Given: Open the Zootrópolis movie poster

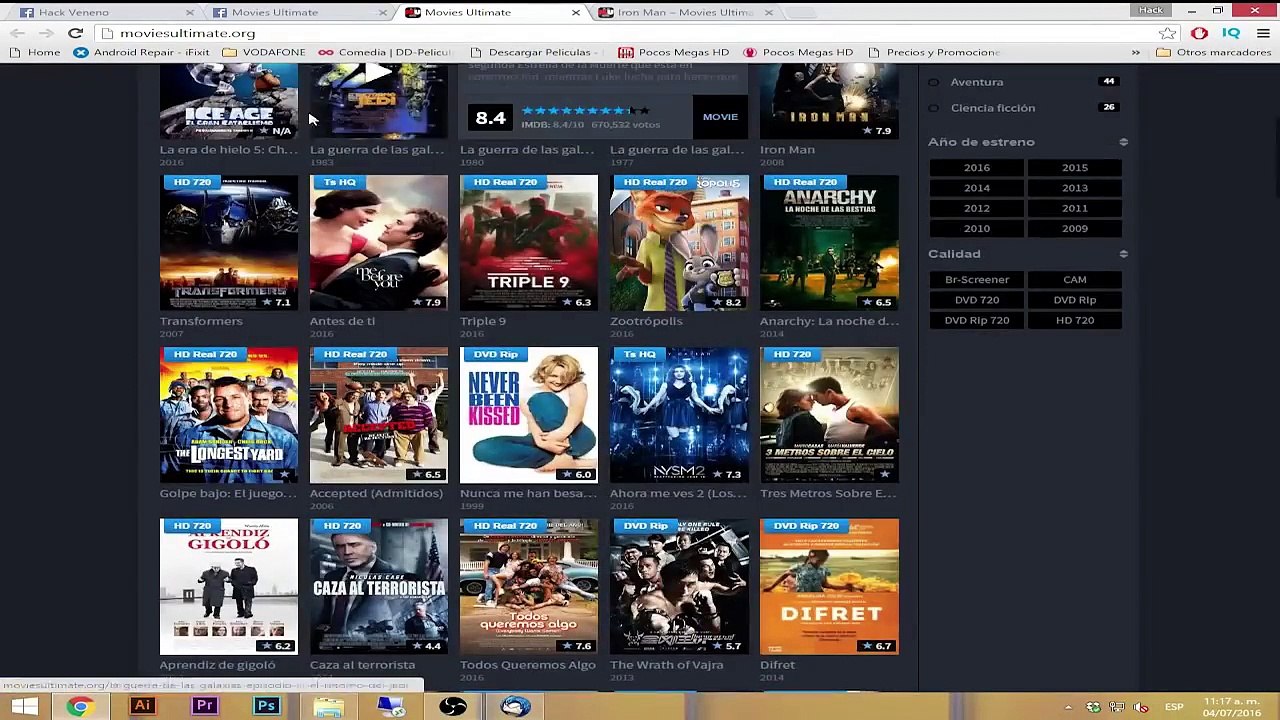Looking at the screenshot, I should 679,243.
